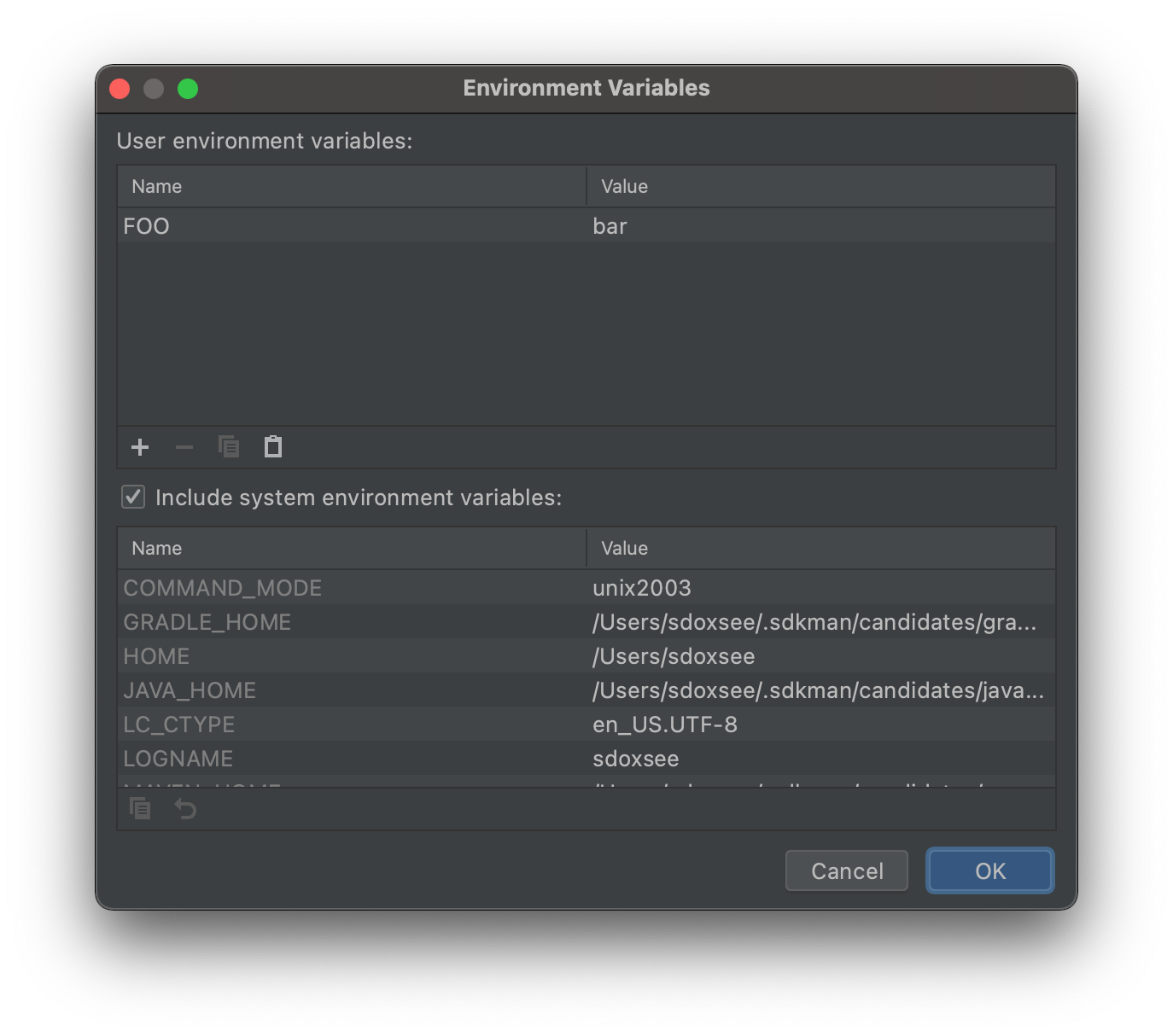Copy the system environment variables

point(139,807)
